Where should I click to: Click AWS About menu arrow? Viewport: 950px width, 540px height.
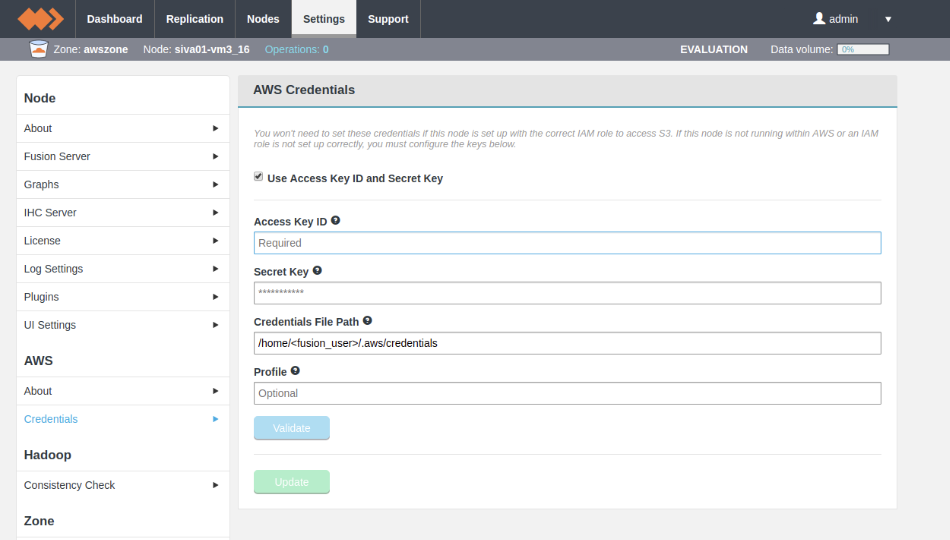(215, 391)
